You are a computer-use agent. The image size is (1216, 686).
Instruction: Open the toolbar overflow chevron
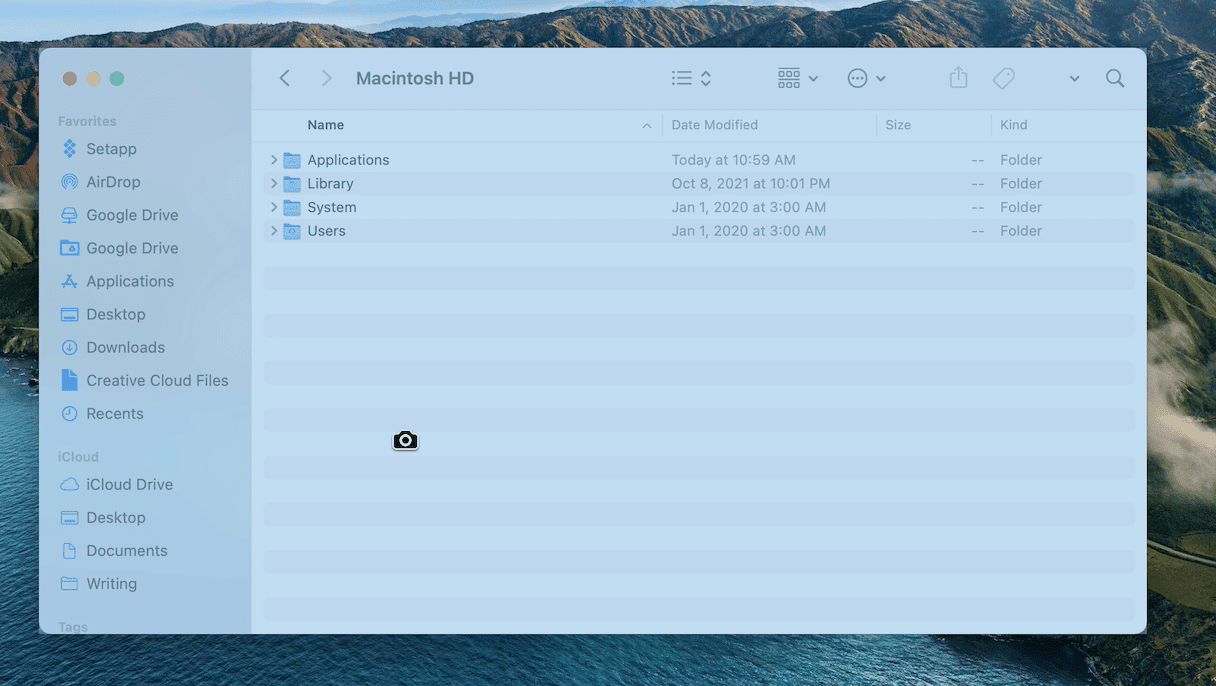click(1074, 79)
